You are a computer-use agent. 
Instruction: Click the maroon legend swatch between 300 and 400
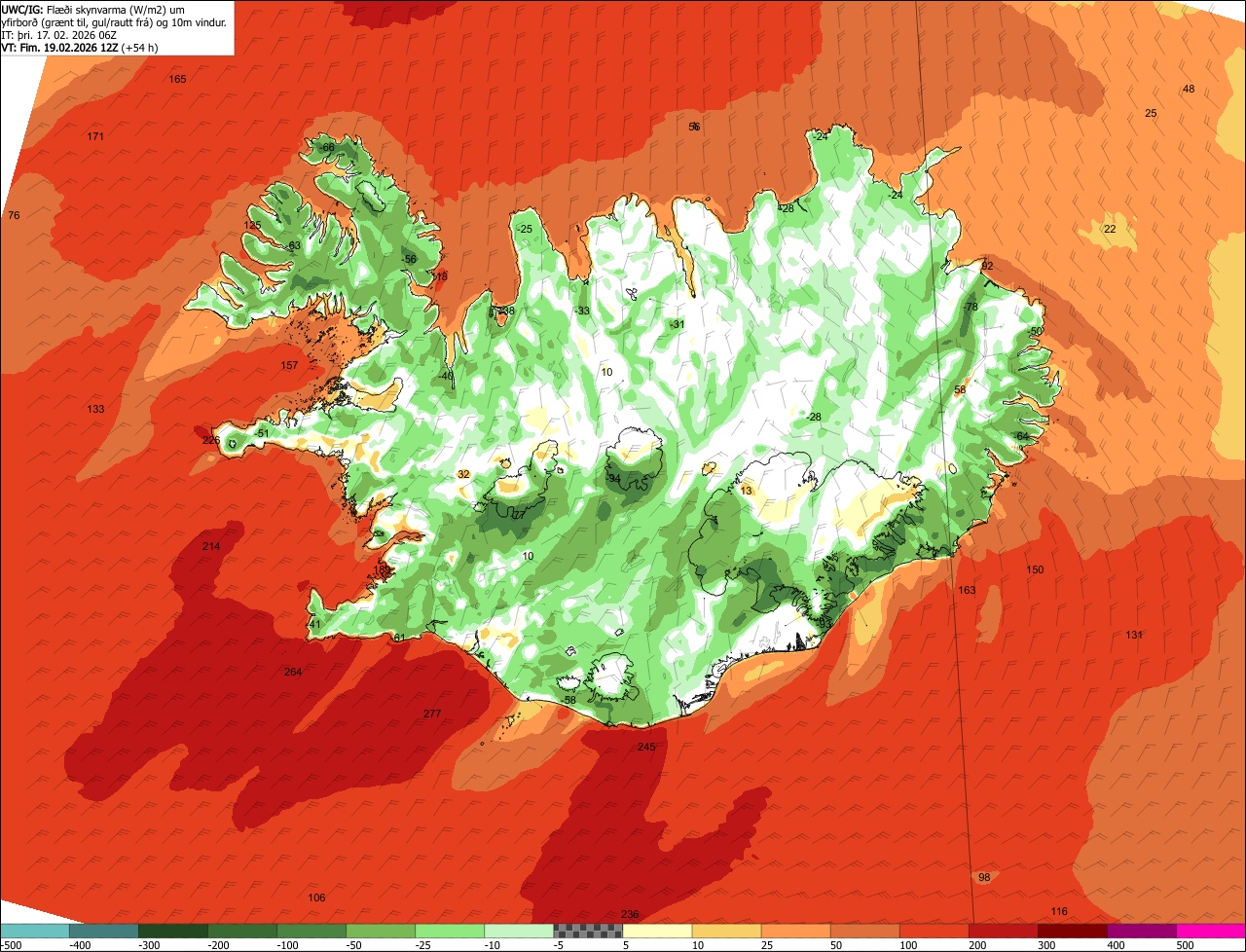tap(1073, 931)
